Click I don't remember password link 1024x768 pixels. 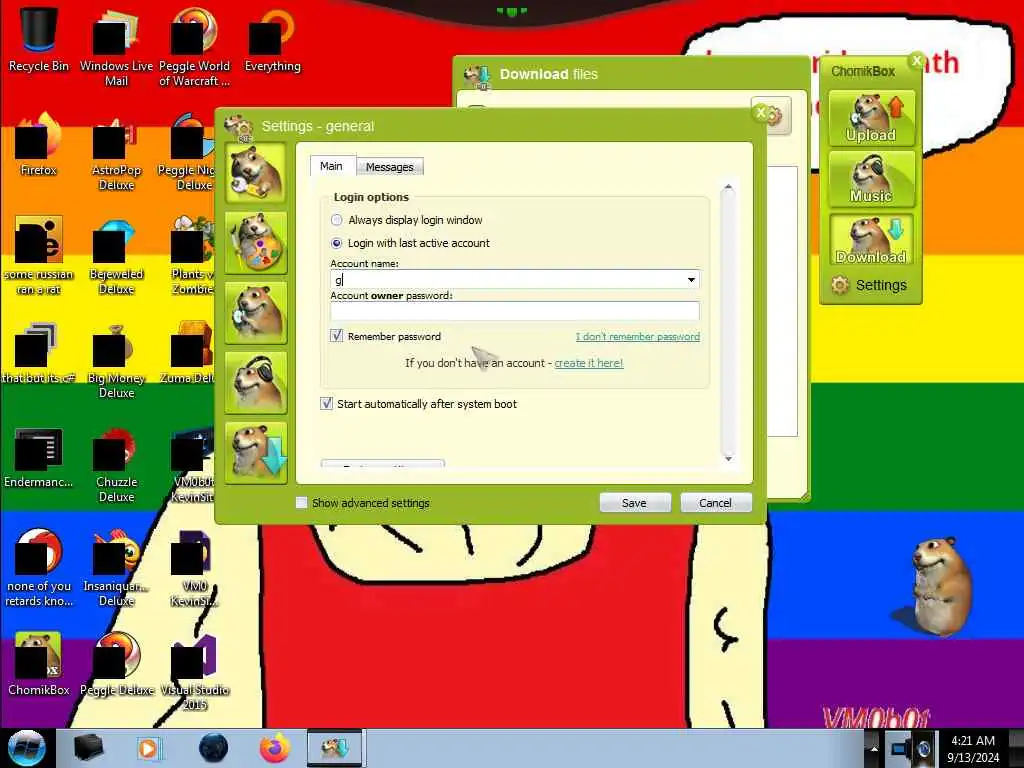click(x=637, y=336)
